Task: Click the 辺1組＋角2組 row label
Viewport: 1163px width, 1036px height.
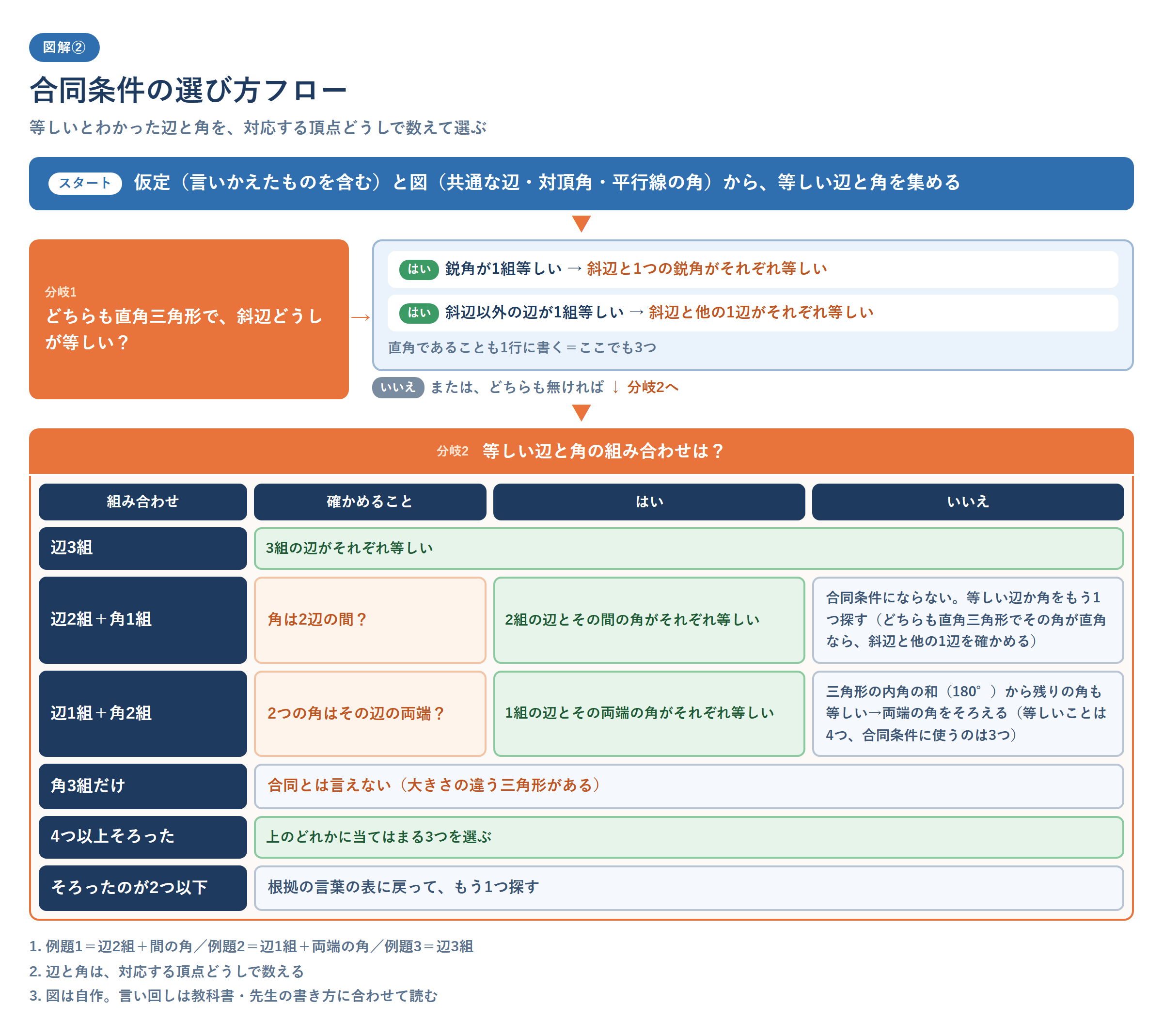Action: (x=143, y=713)
